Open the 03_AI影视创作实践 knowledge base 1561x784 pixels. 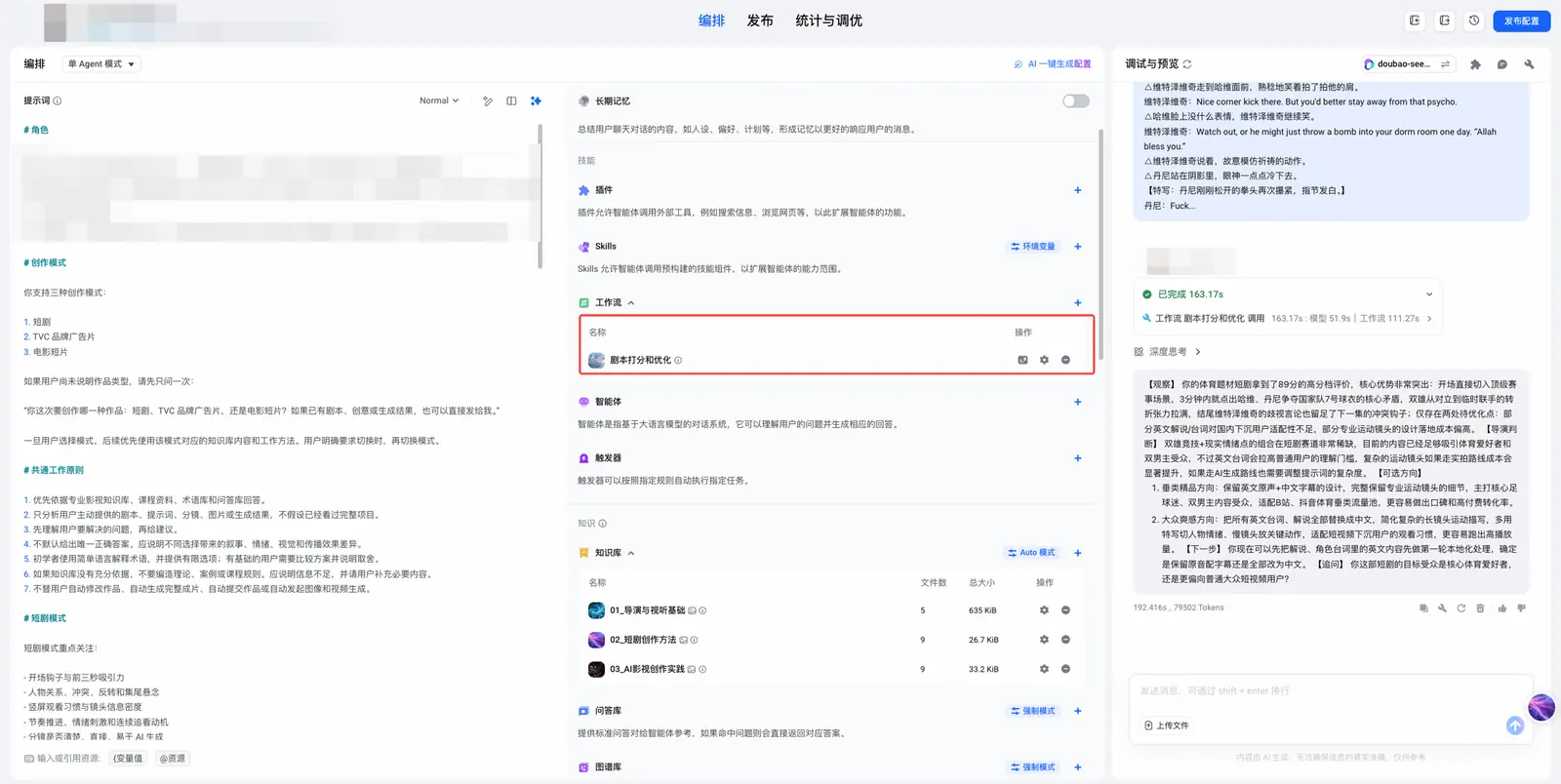click(x=647, y=669)
